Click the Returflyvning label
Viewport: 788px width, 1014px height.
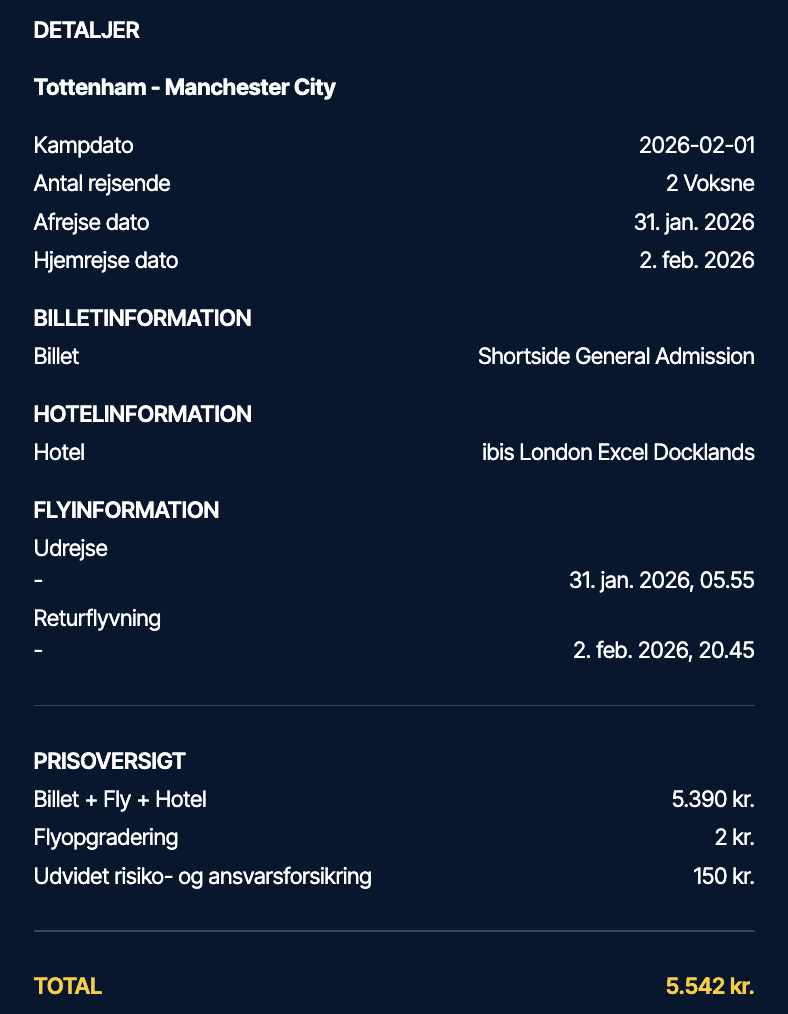pyautogui.click(x=97, y=618)
